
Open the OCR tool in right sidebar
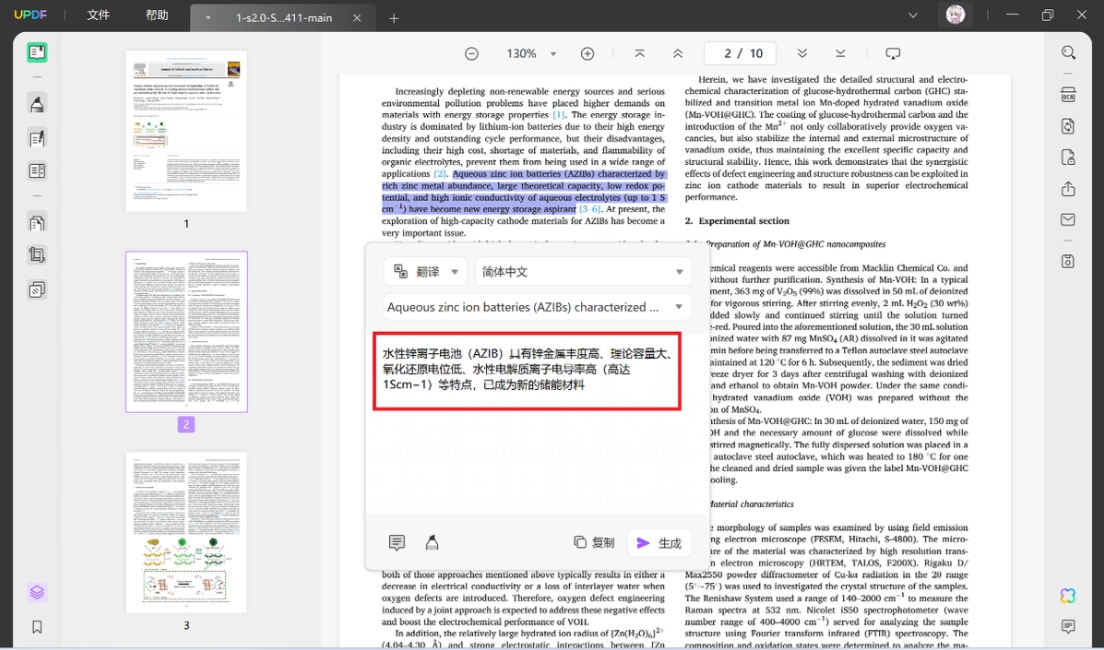tap(1068, 95)
